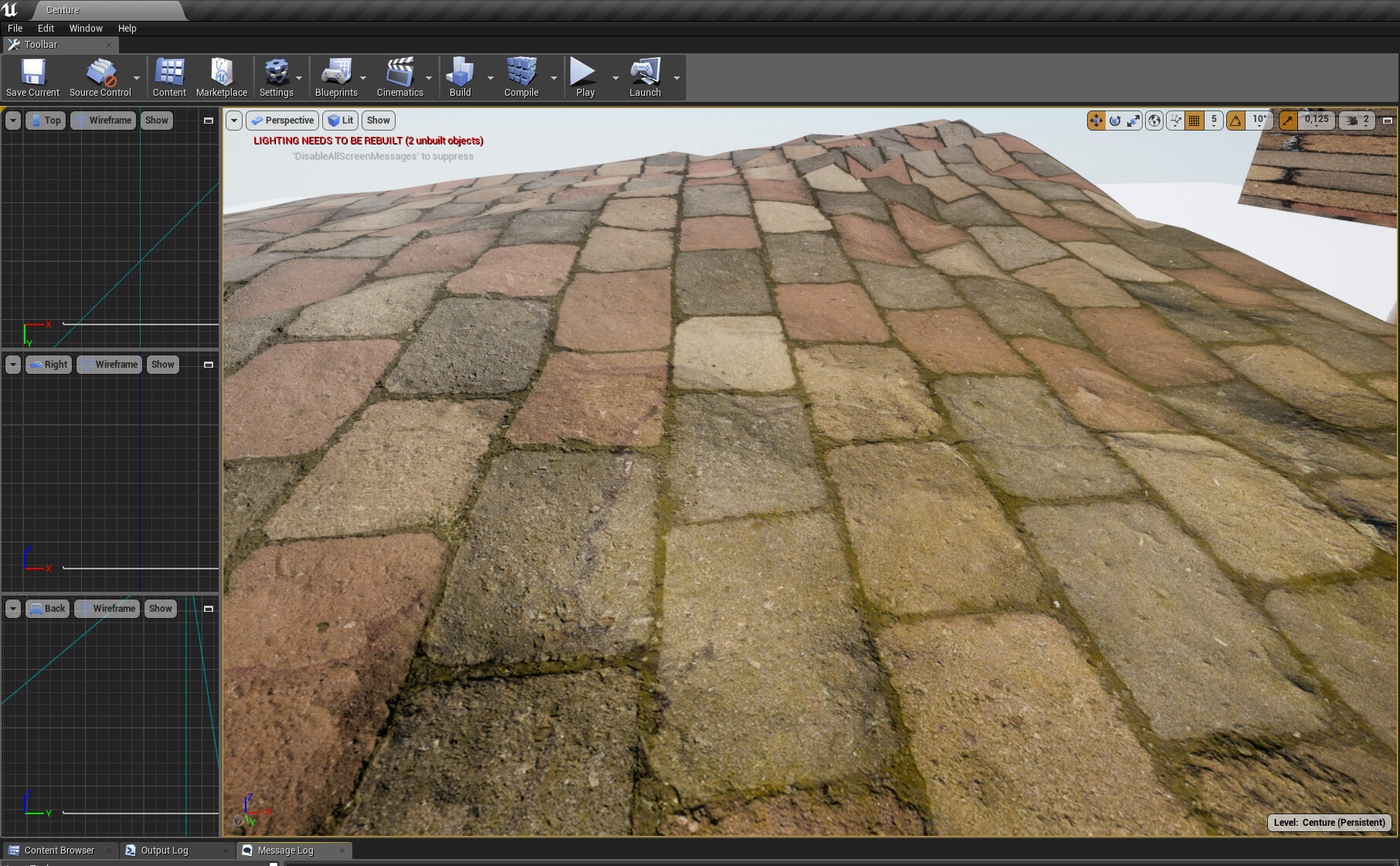This screenshot has height=866, width=1400.
Task: Toggle rotation snapping at 10 degrees
Action: (x=1235, y=121)
